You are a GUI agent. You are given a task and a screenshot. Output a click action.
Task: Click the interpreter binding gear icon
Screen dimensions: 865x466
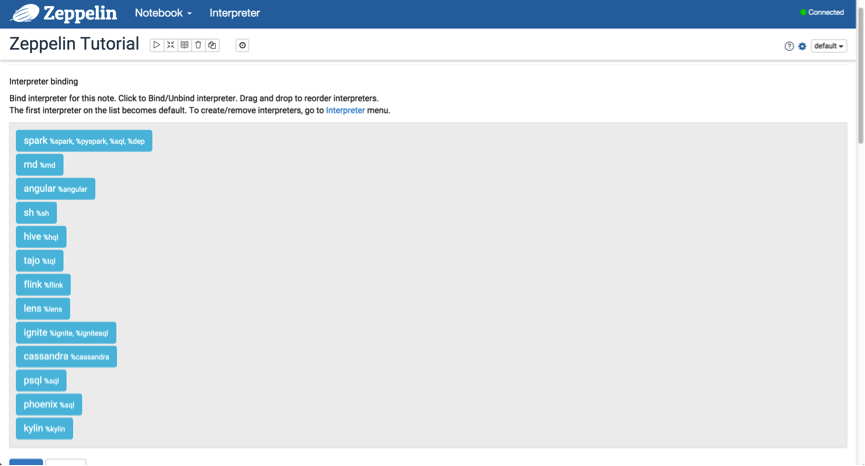[802, 46]
